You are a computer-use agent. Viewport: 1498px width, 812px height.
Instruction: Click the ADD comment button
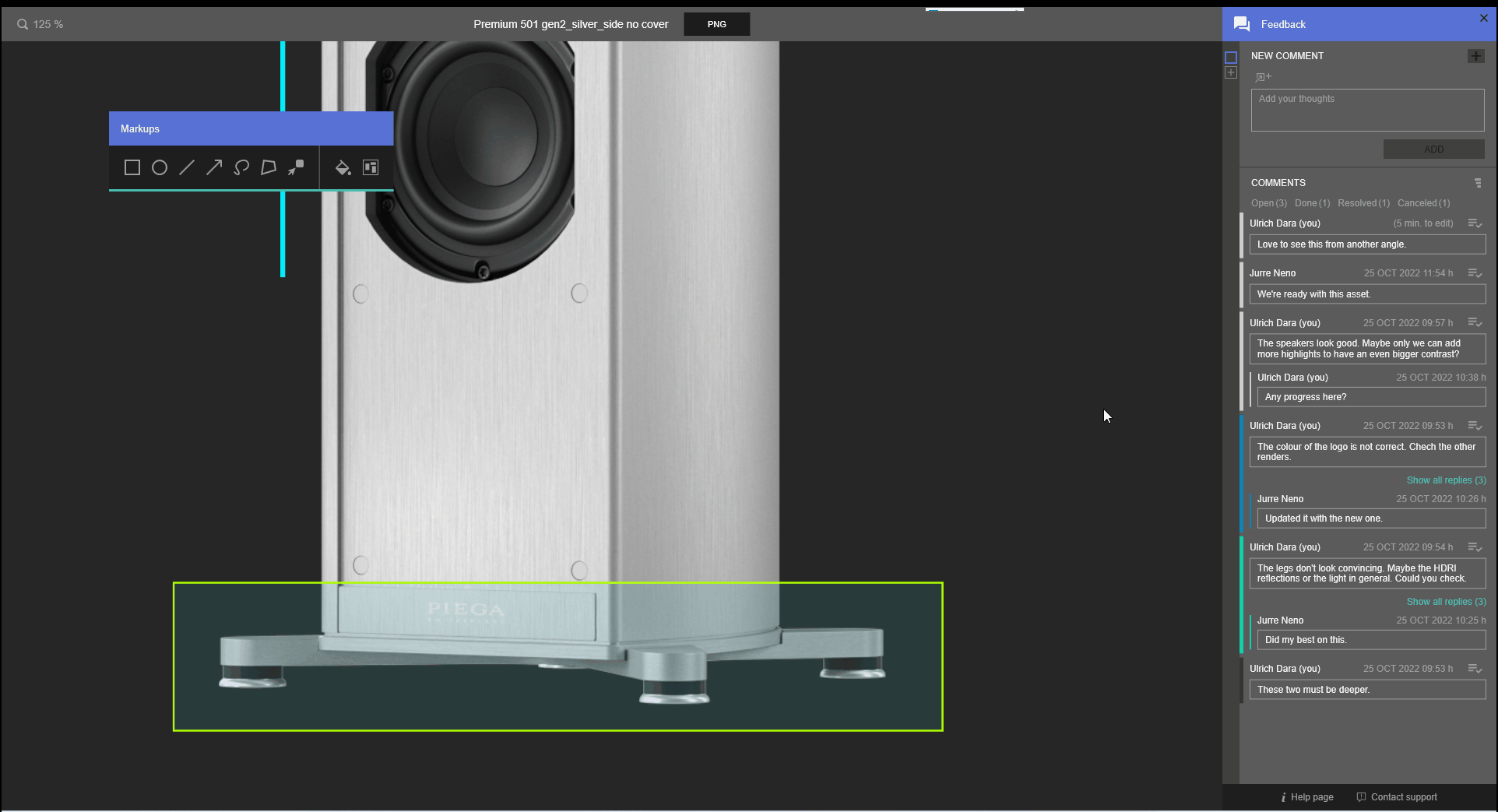click(1433, 149)
